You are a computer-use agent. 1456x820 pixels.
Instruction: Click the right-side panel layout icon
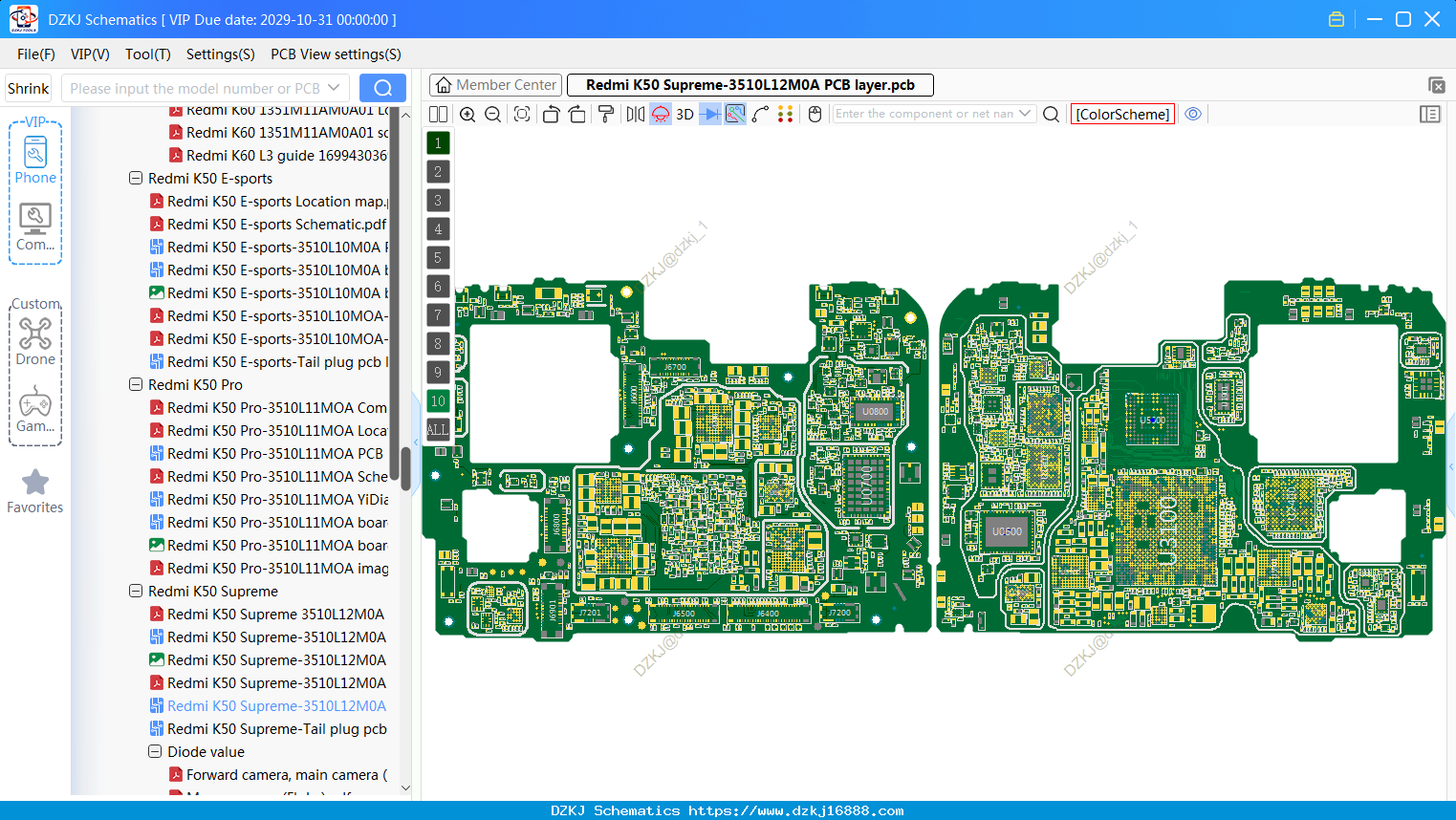tap(1430, 115)
